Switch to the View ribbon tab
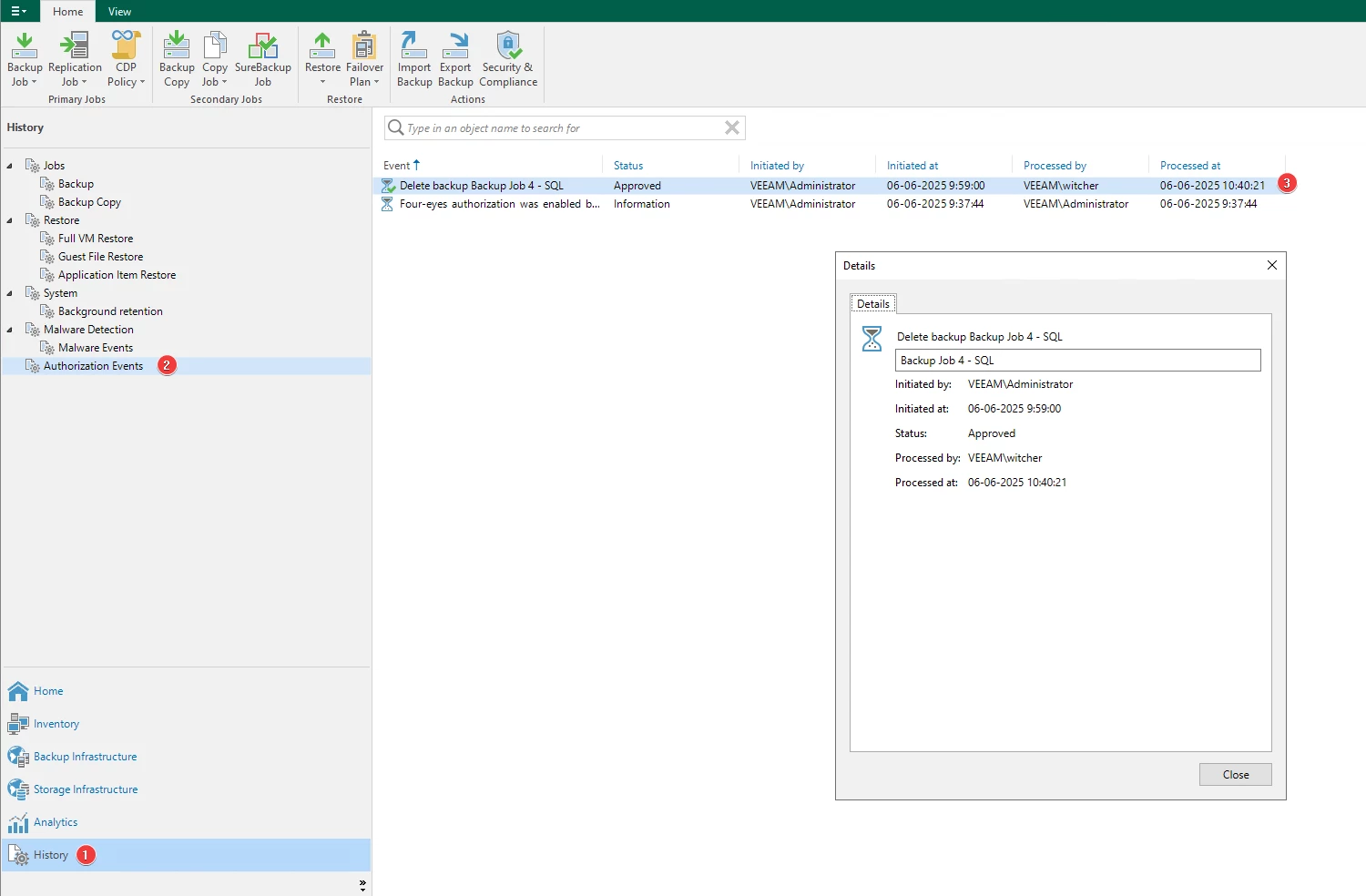Screen dimensions: 1366x896 [x=119, y=12]
